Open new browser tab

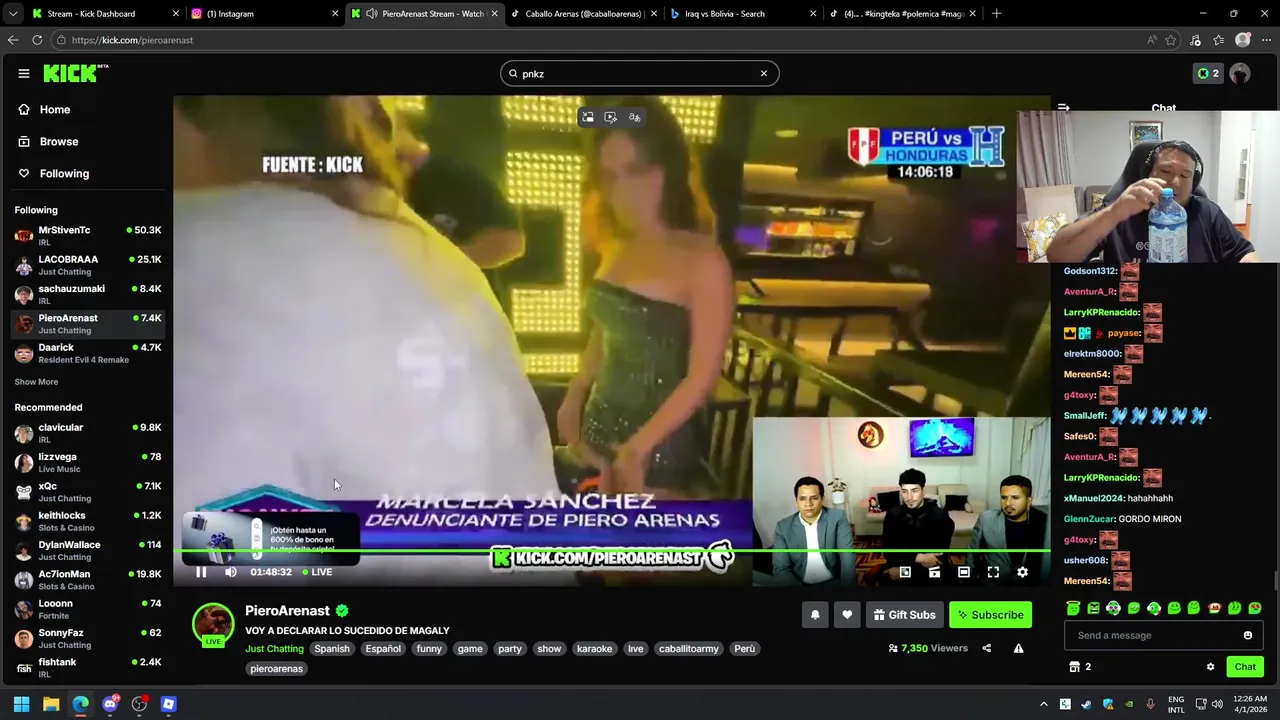[996, 14]
